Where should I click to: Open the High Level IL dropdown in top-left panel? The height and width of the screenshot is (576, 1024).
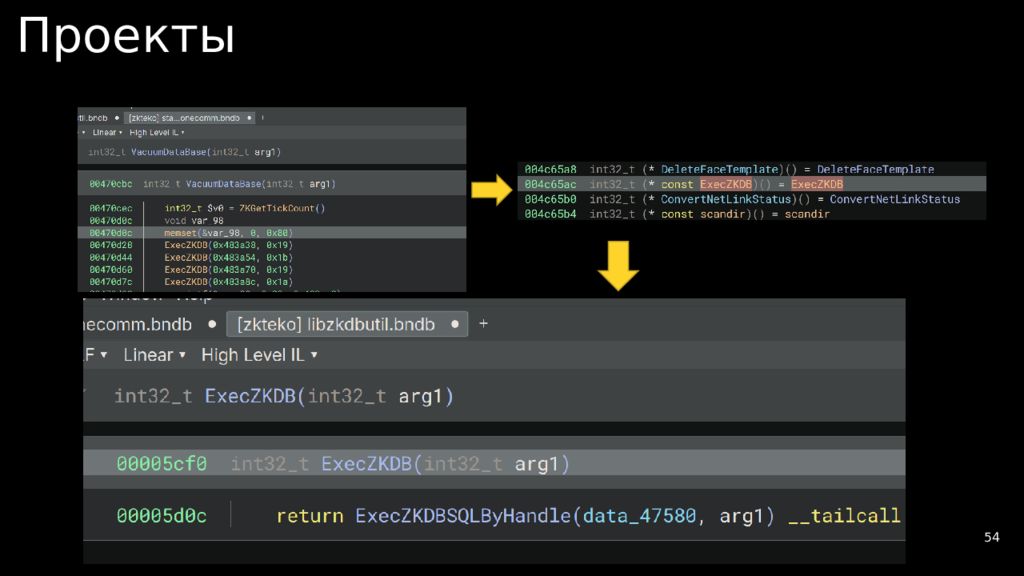coord(157,132)
